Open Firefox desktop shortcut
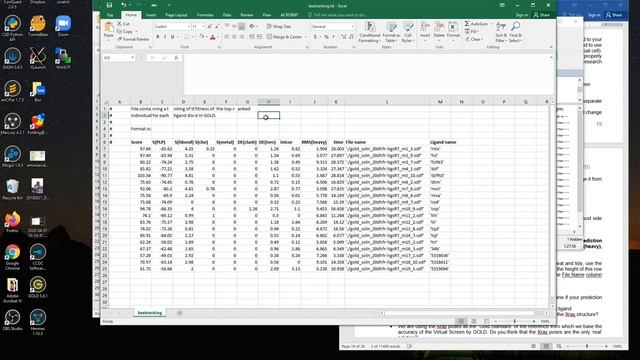This screenshot has width=640, height=360. [x=12, y=222]
